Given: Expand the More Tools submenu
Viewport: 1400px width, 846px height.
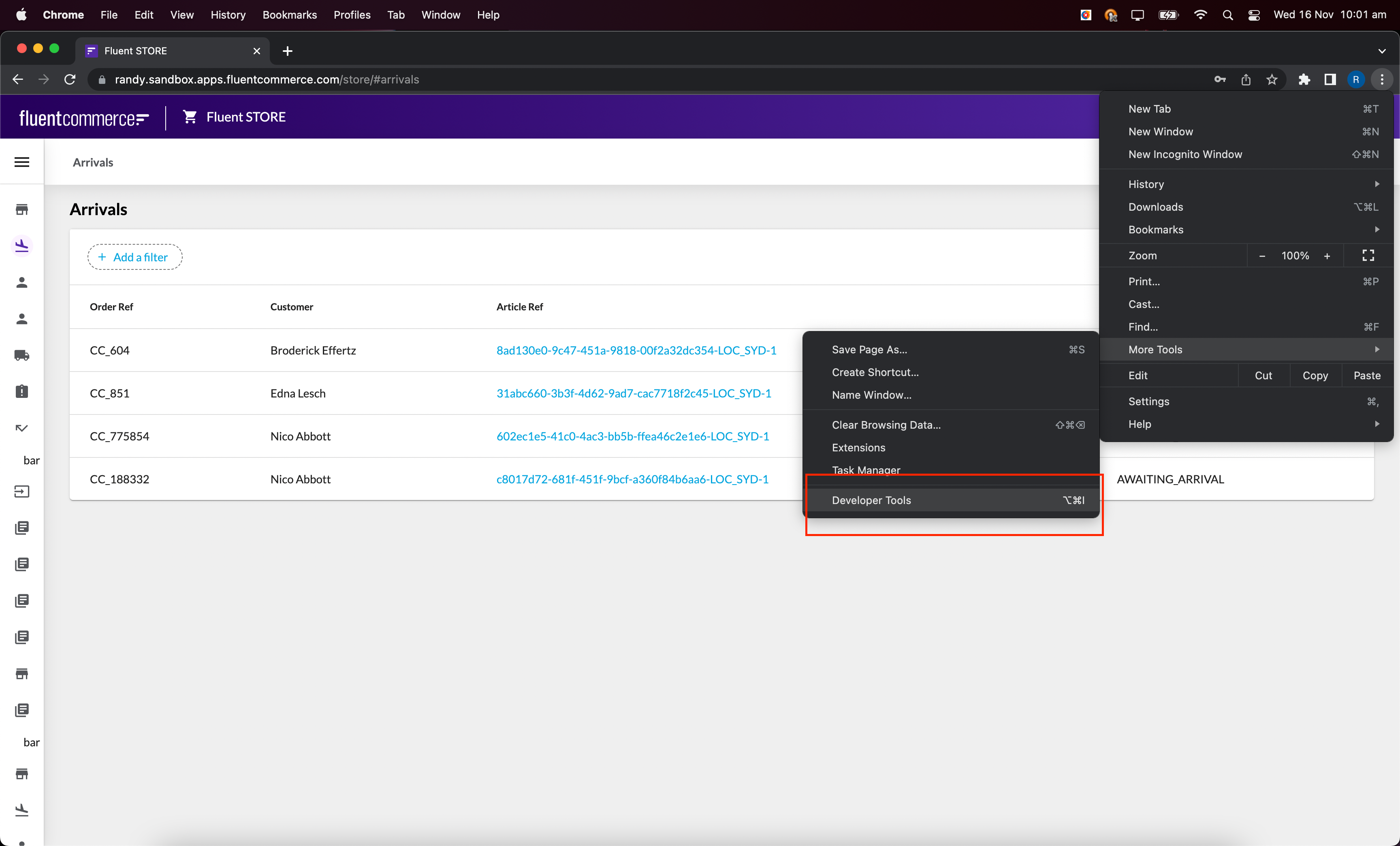Looking at the screenshot, I should (x=1193, y=349).
